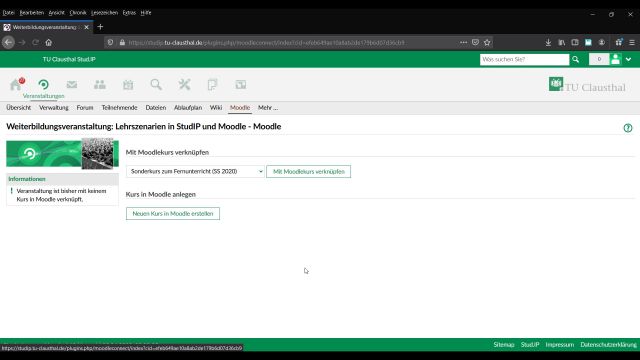This screenshot has height=360, width=640.
Task: Open Stud.IP footer link
Action: (530, 345)
